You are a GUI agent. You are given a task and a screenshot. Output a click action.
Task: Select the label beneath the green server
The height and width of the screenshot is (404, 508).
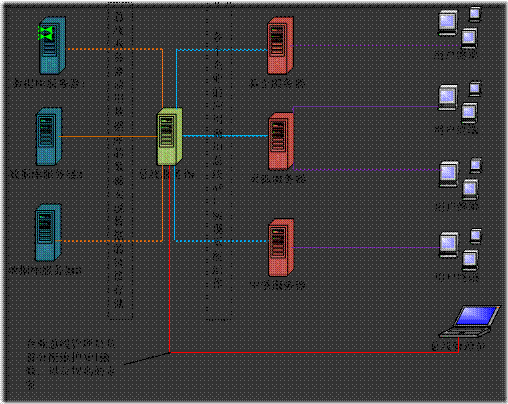[x=167, y=174]
